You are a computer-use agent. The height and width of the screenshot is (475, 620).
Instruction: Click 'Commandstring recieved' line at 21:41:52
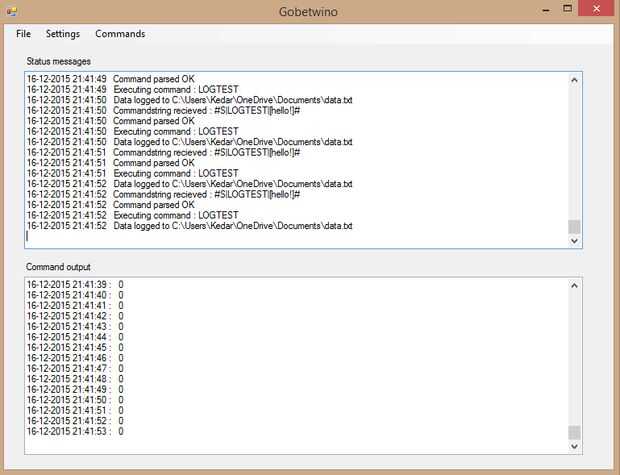pyautogui.click(x=163, y=194)
